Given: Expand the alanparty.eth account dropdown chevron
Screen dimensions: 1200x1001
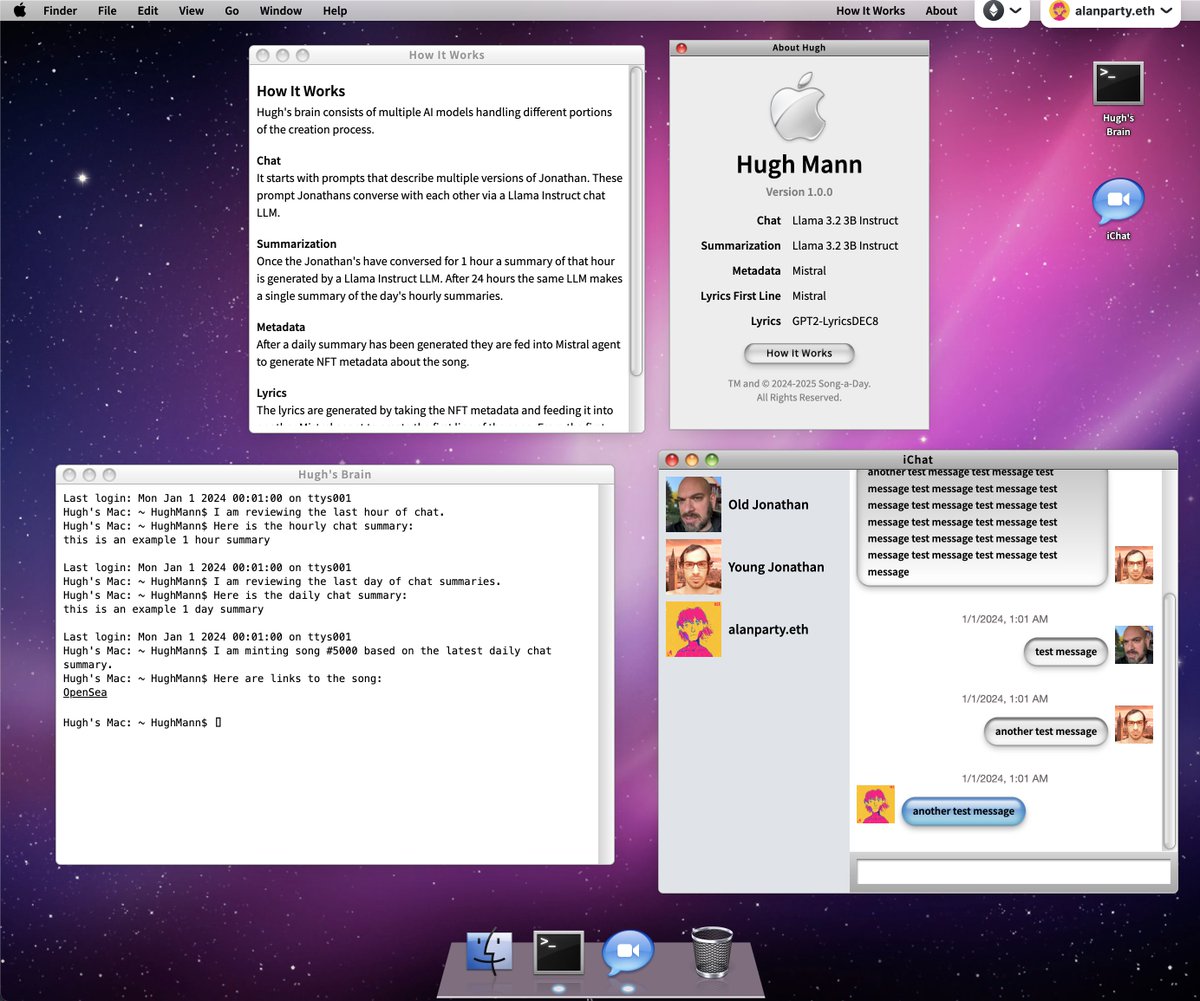Looking at the screenshot, I should (x=1166, y=11).
